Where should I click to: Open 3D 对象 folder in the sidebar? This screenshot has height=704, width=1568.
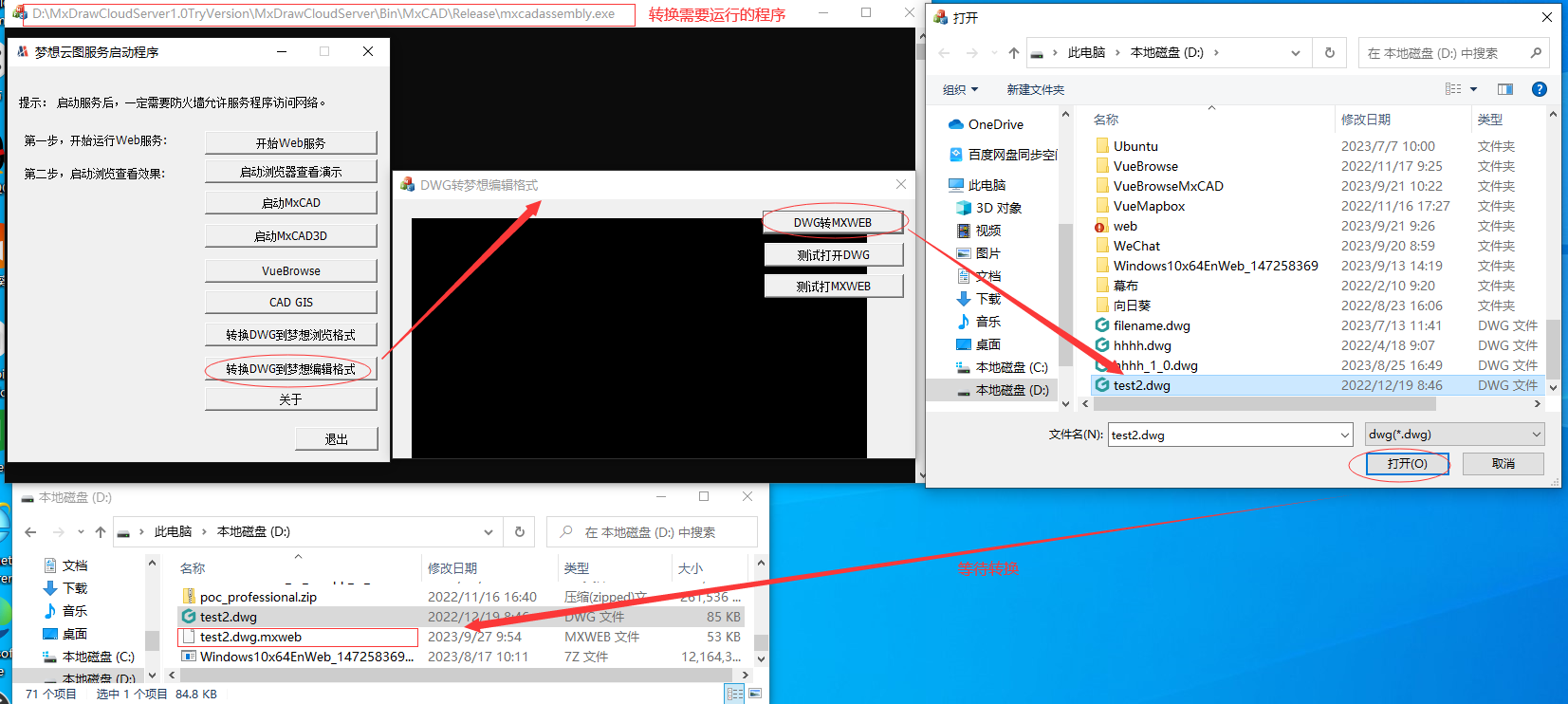pyautogui.click(x=998, y=208)
